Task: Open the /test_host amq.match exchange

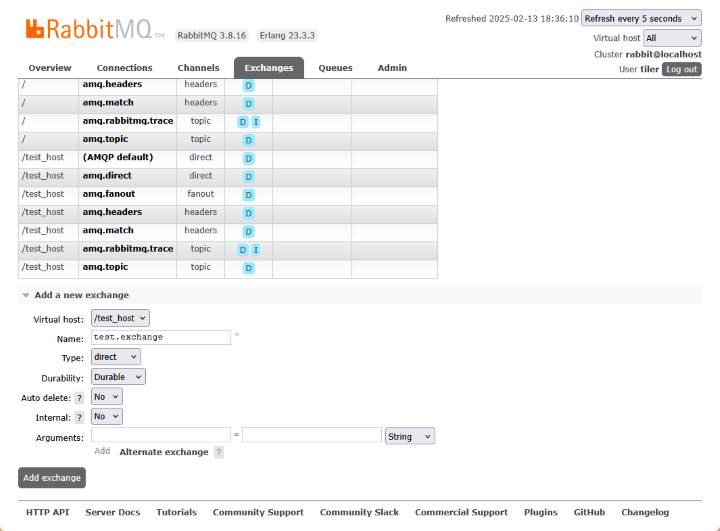Action: 108,231
